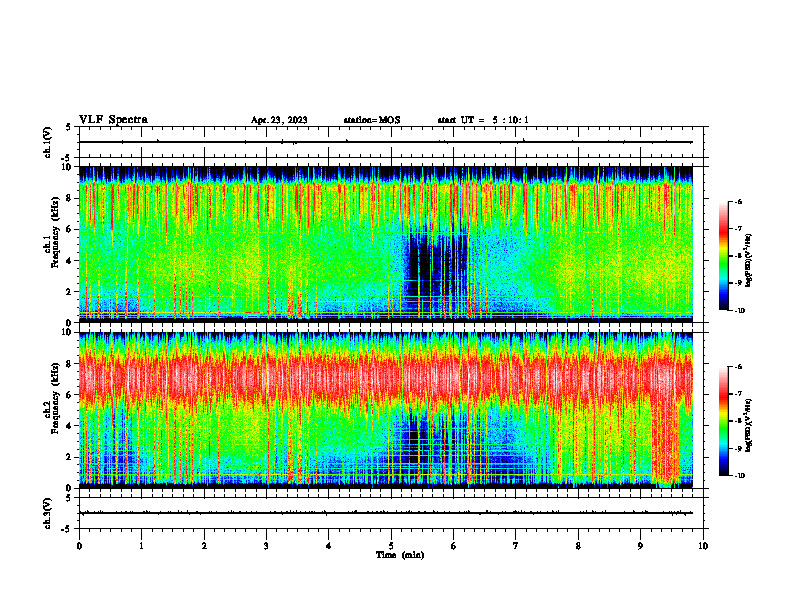Click the 2 kHz tick label on ch.1 axis

click(x=70, y=292)
